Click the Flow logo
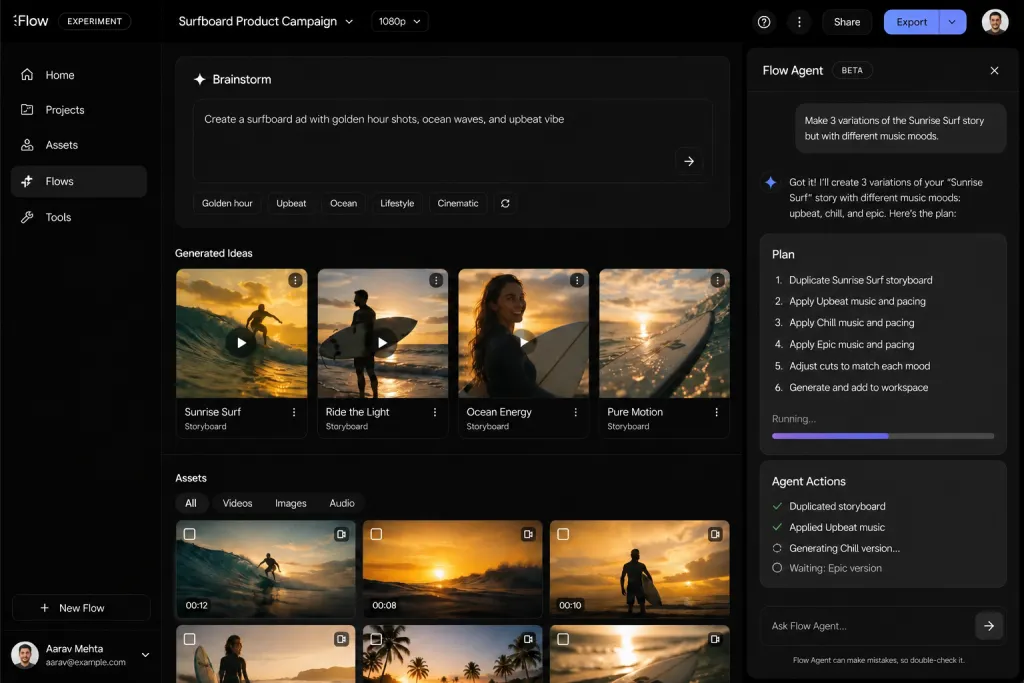This screenshot has width=1024, height=683. [x=31, y=21]
